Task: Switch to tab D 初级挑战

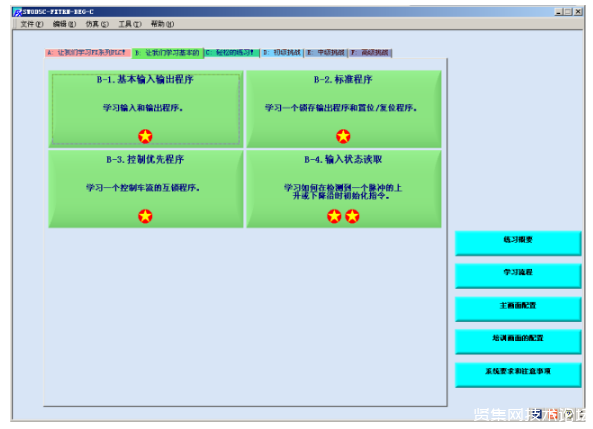Action: [x=283, y=53]
